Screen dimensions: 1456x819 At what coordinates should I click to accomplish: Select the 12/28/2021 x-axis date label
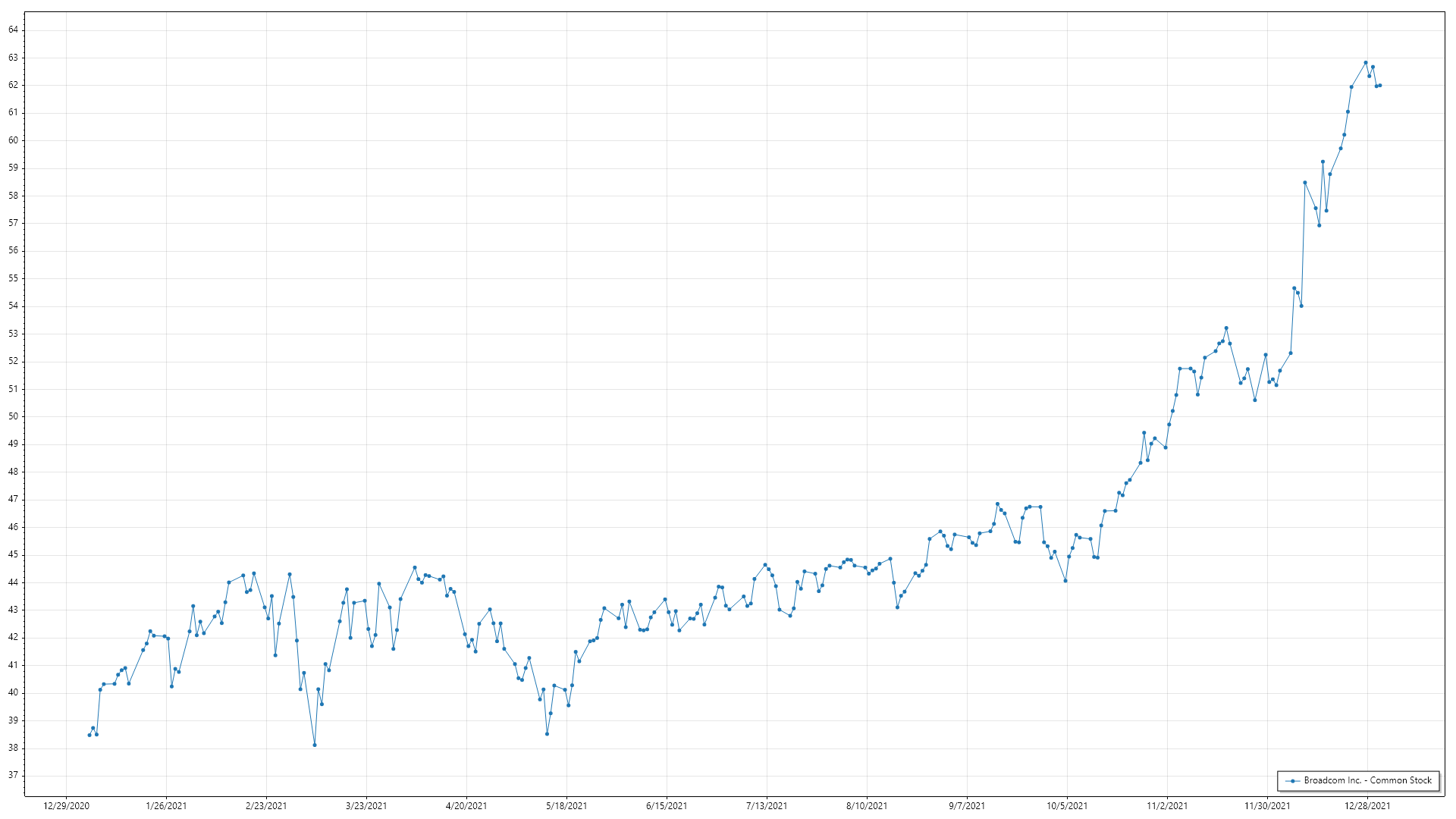[x=1367, y=806]
